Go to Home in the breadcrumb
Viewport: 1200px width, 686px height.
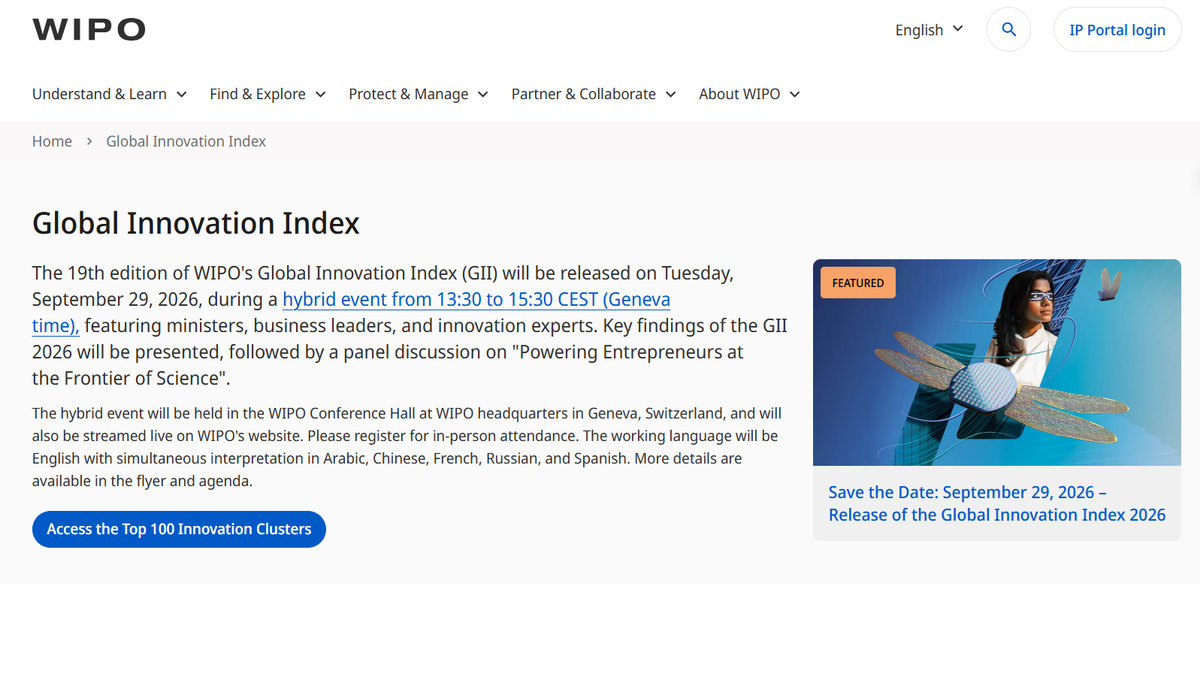point(52,141)
